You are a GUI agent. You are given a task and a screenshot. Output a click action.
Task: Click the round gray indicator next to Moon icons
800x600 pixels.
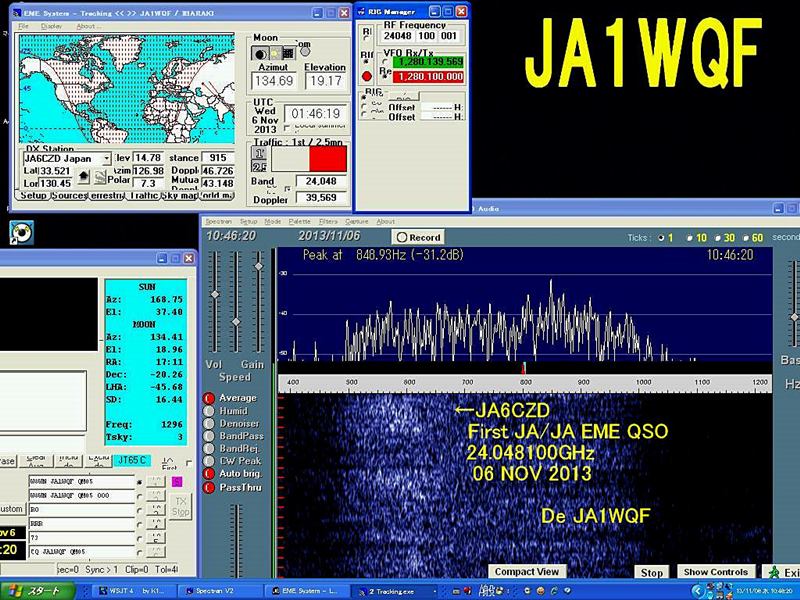pos(305,52)
